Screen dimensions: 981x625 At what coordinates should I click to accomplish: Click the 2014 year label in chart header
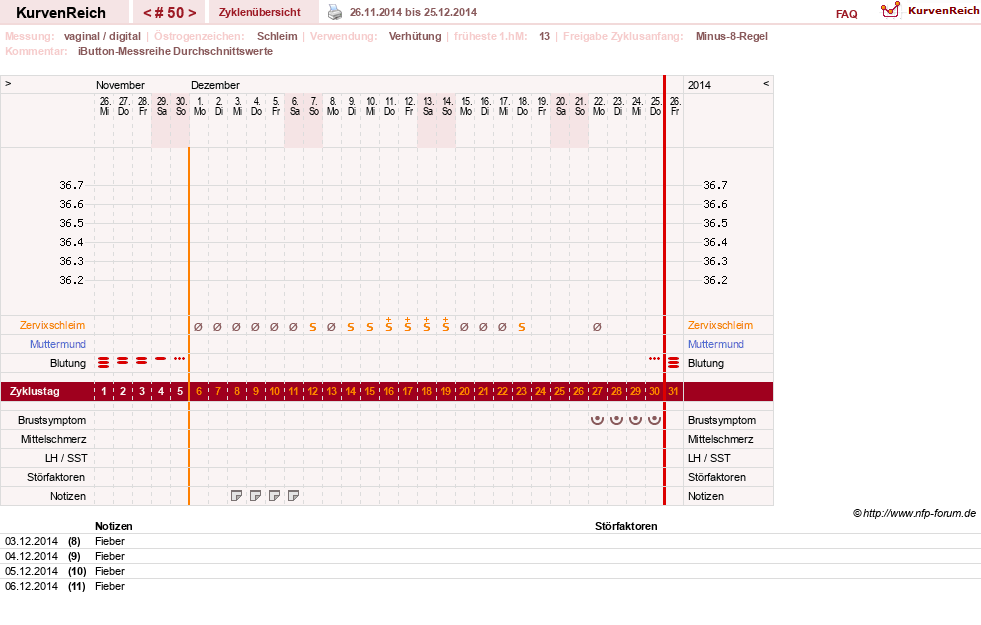[699, 85]
